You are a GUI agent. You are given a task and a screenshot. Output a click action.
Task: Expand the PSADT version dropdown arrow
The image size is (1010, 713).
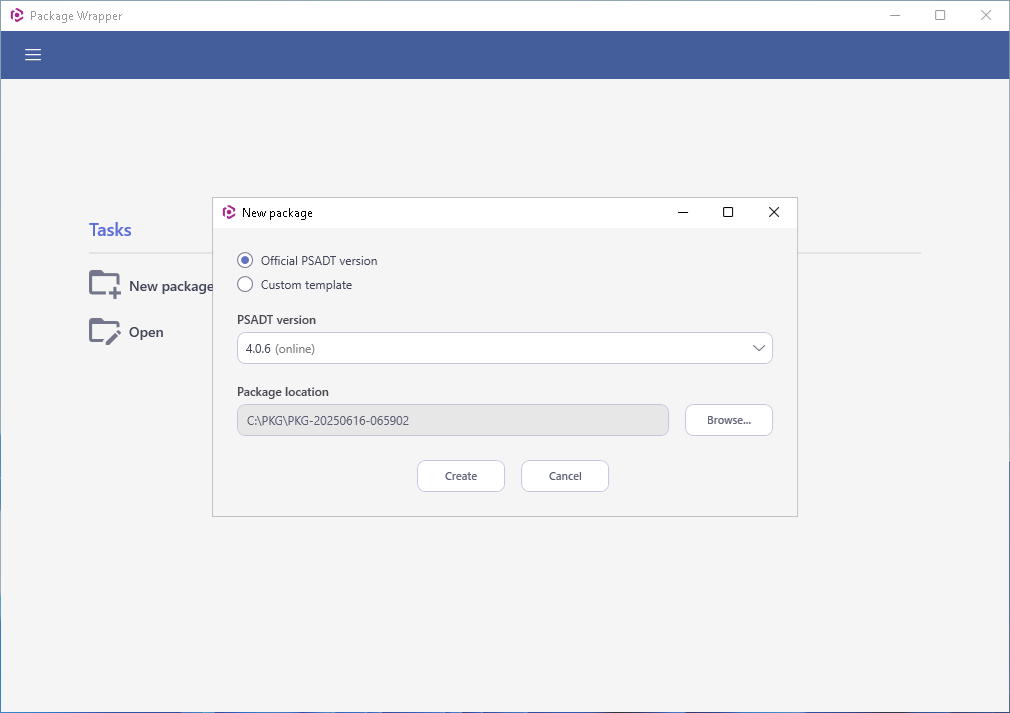click(759, 348)
